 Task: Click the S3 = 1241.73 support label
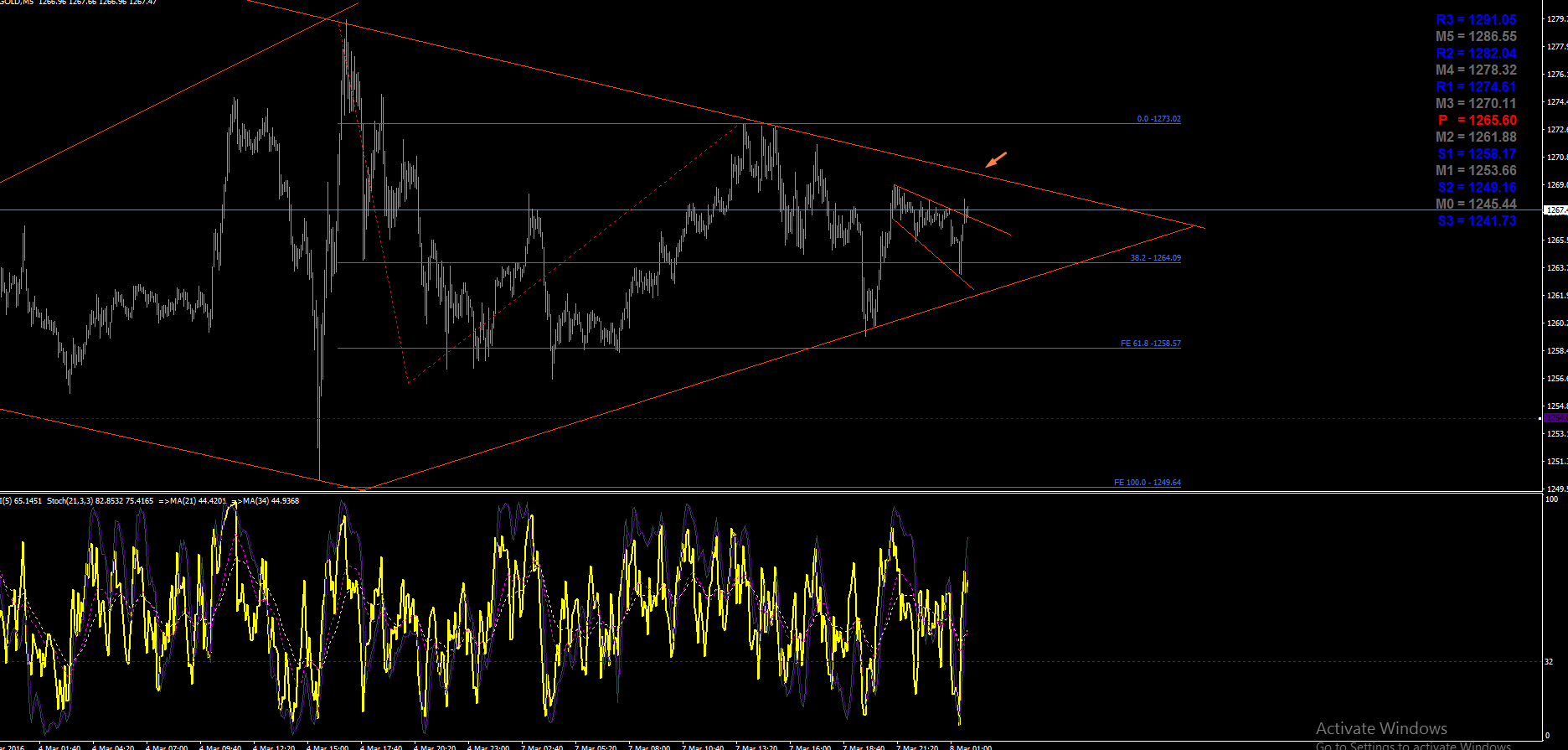pyautogui.click(x=1477, y=221)
